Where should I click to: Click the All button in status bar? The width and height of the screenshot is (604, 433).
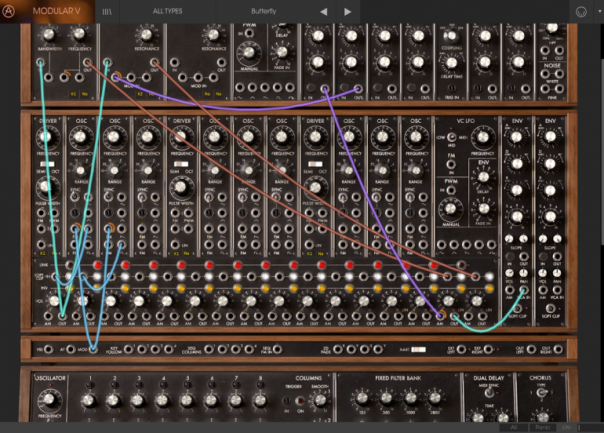click(514, 427)
